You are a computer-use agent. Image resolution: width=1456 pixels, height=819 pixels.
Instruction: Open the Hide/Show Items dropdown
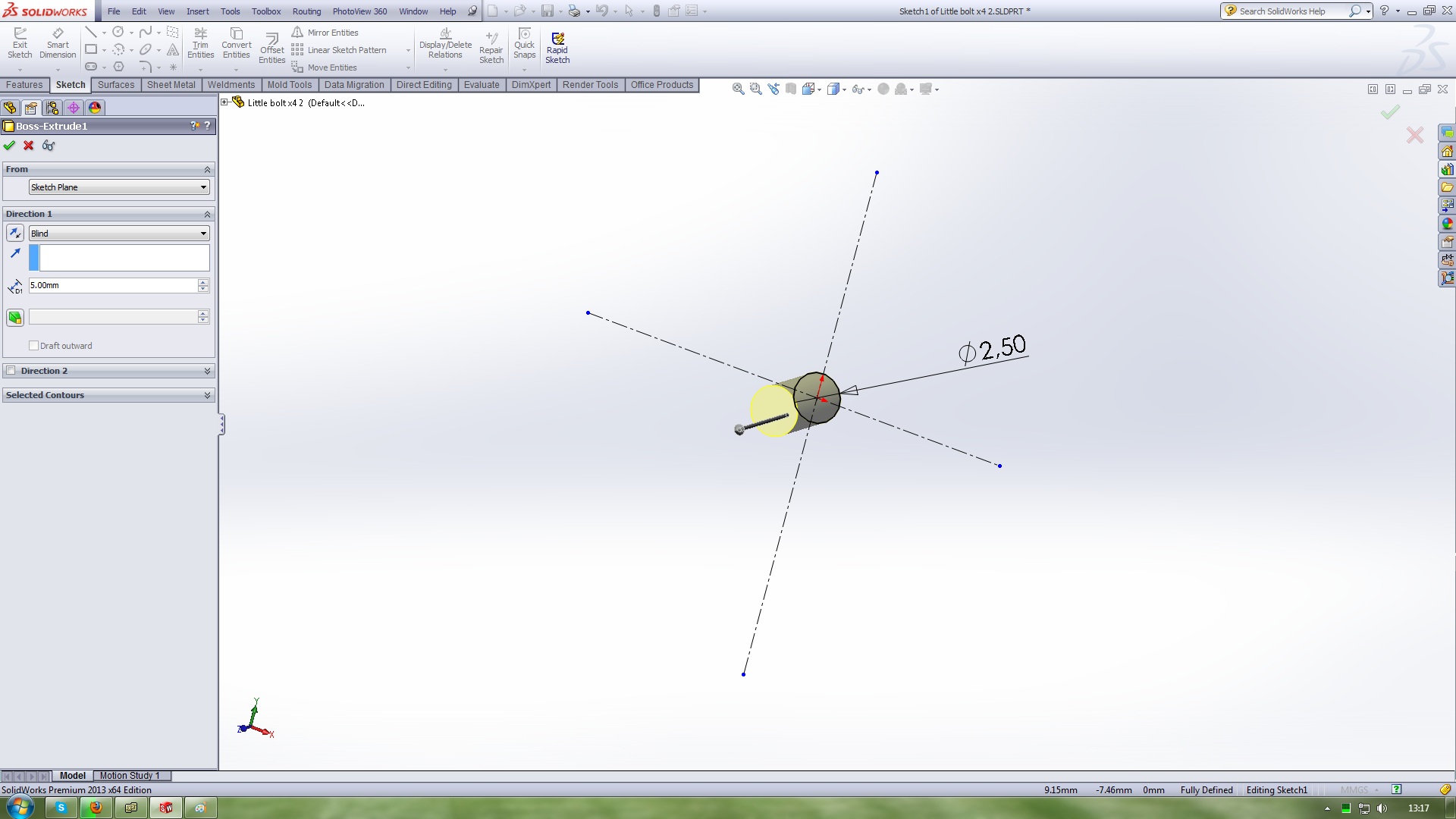click(869, 89)
